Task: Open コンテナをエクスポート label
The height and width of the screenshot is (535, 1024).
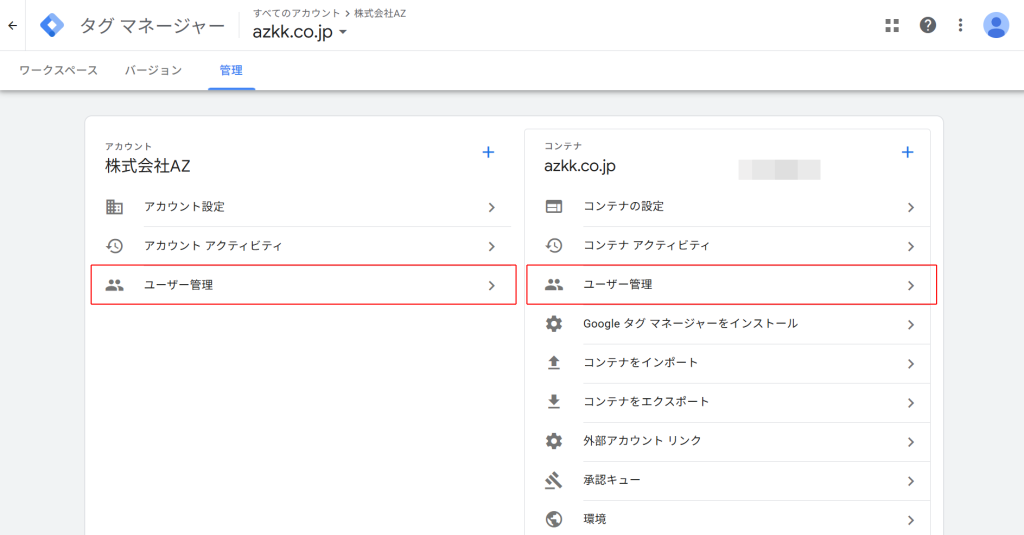Action: pos(646,402)
